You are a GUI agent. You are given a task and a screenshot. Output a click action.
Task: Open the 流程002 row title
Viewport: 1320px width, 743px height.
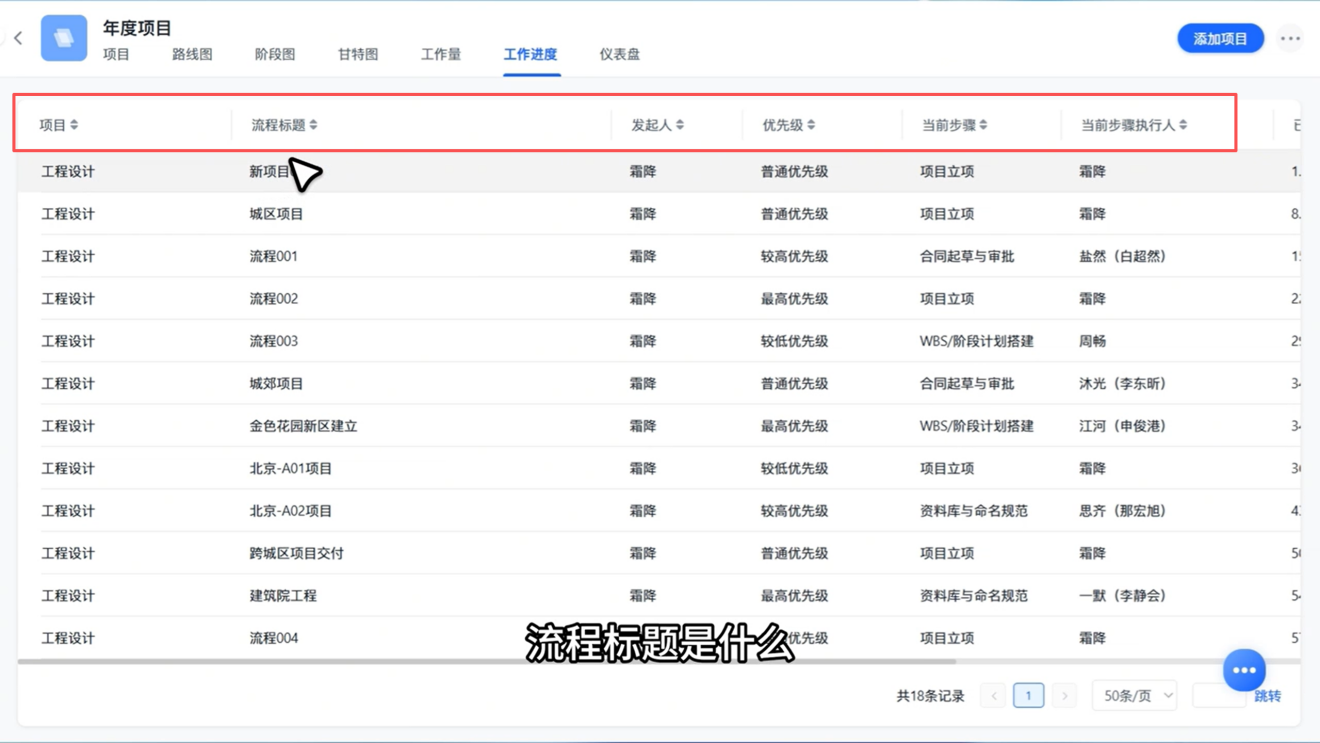[x=273, y=299]
